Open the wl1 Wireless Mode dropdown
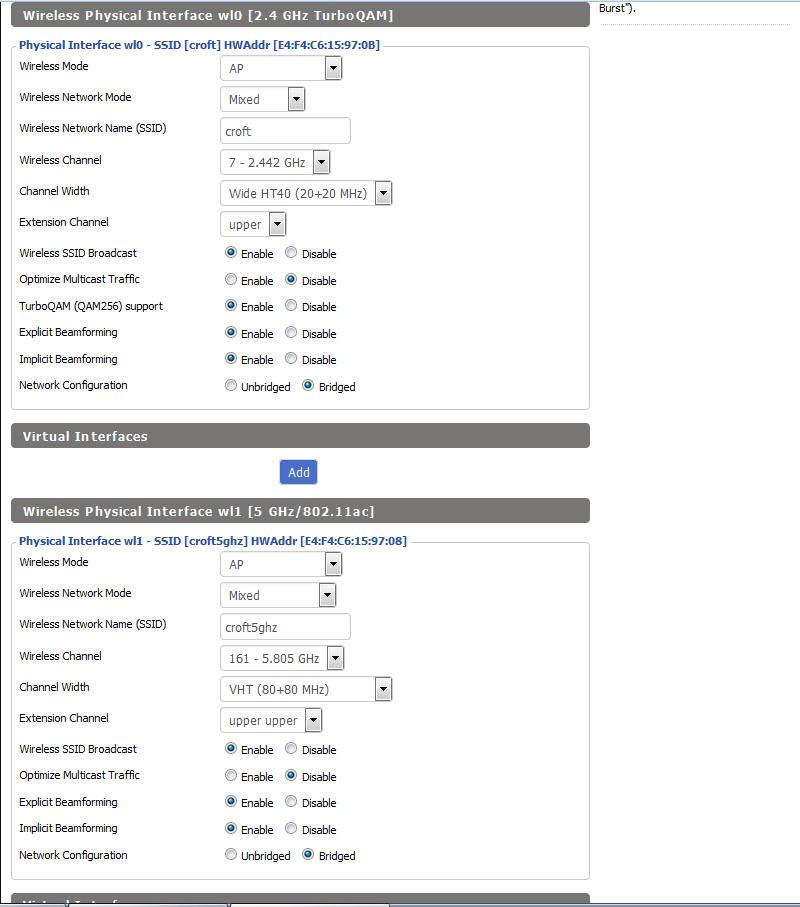This screenshot has height=907, width=800. pos(280,564)
